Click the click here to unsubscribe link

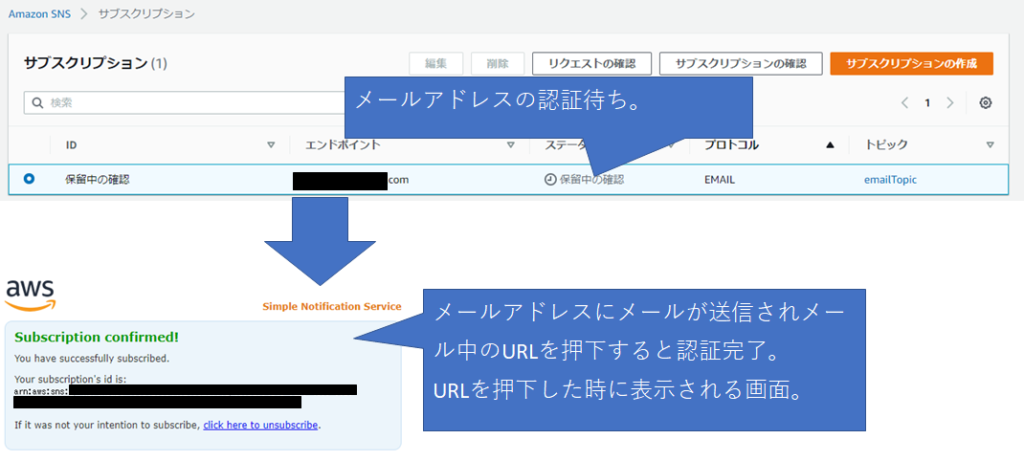pyautogui.click(x=261, y=425)
